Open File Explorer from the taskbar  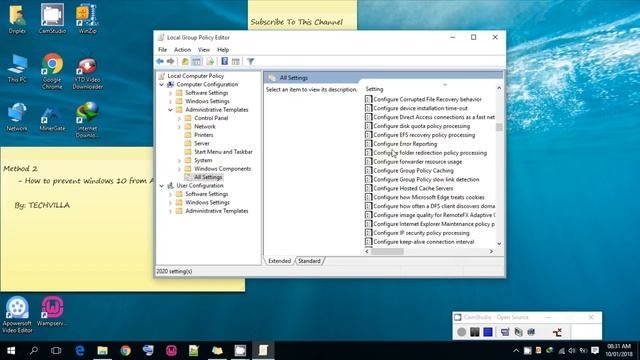[102, 351]
